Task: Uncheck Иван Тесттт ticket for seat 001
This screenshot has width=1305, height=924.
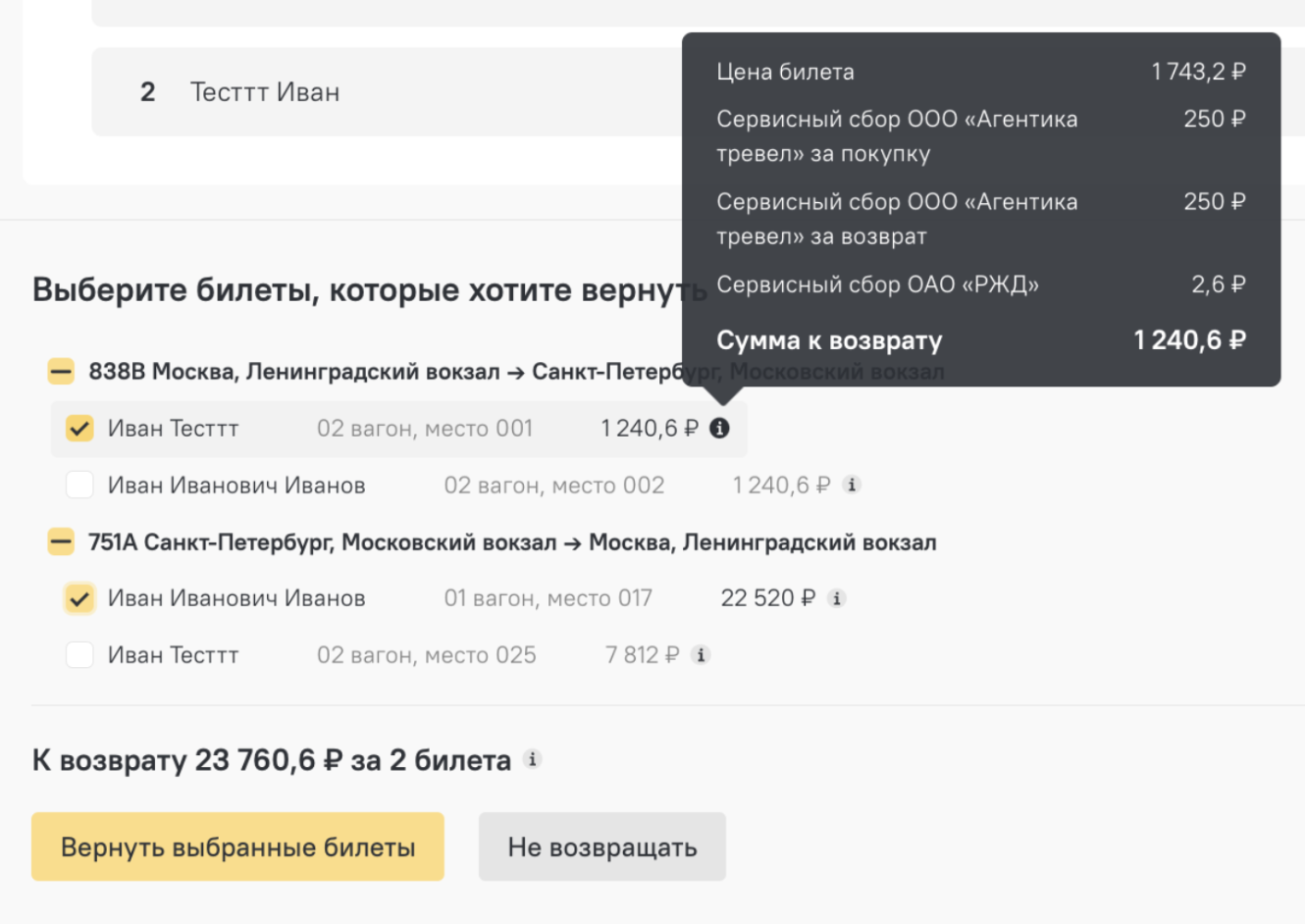Action: click(x=79, y=429)
